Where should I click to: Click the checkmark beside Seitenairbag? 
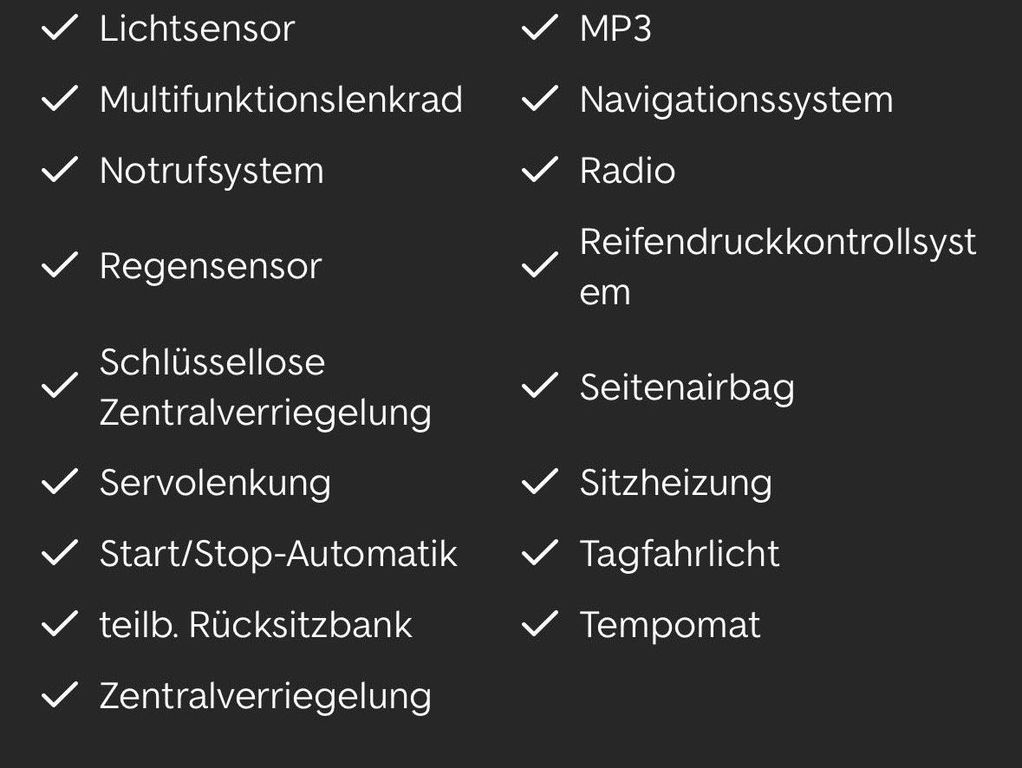[540, 386]
